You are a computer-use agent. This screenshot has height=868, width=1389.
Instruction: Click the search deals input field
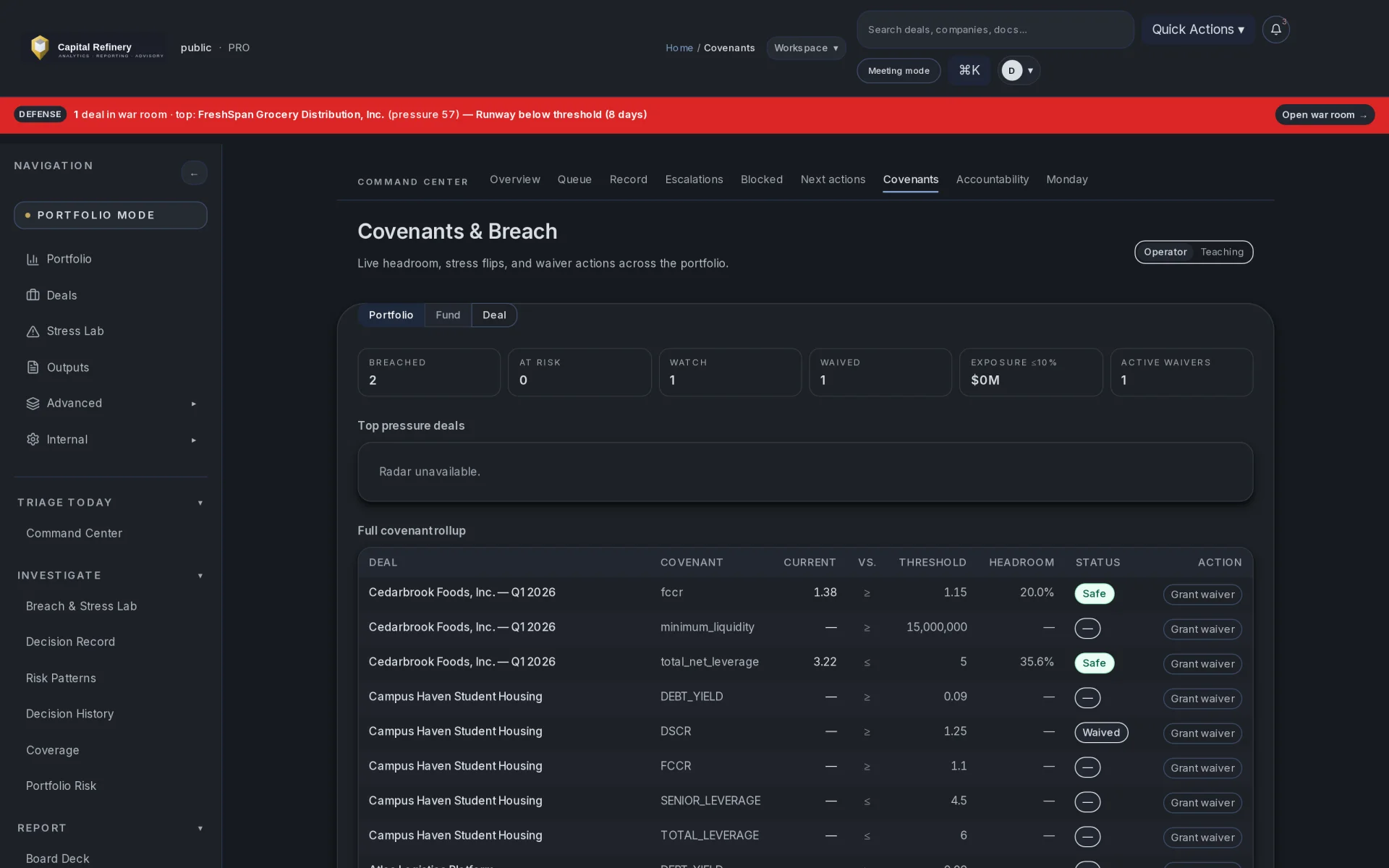(x=995, y=30)
